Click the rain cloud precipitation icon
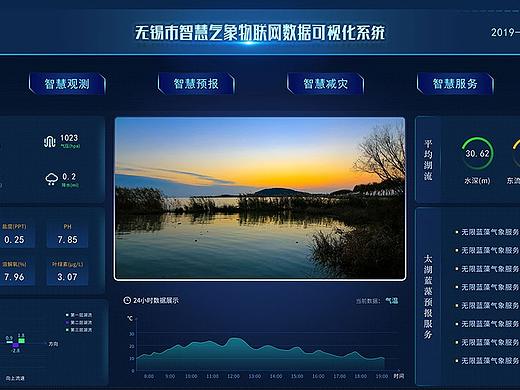Screen dimensions: 520x390 (x=51, y=179)
